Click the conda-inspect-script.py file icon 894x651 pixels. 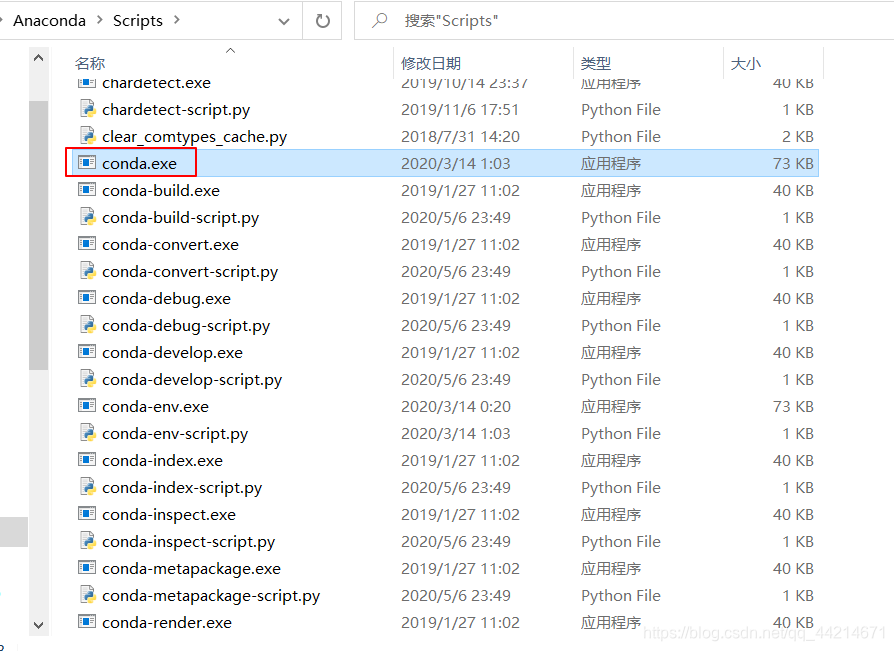tap(87, 541)
